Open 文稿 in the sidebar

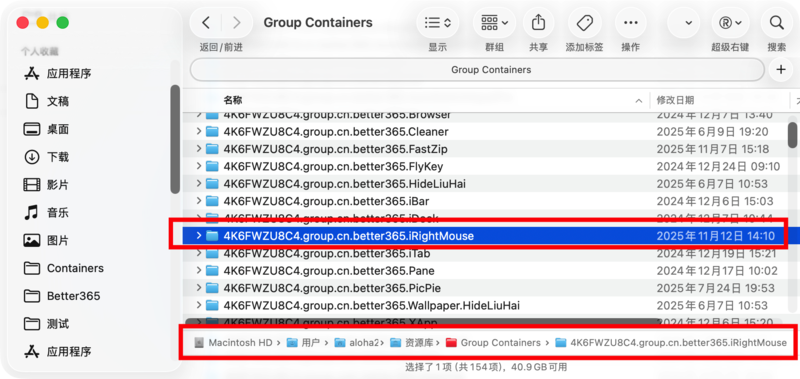(x=58, y=102)
